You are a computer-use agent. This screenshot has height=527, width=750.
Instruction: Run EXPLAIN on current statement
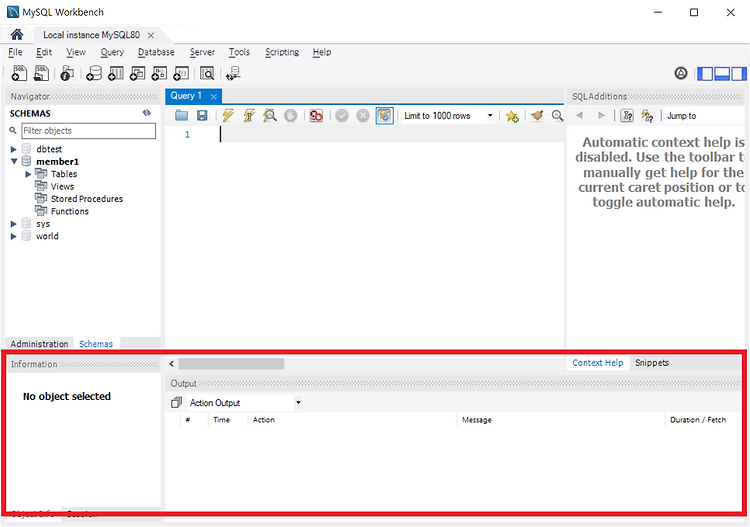(x=270, y=115)
